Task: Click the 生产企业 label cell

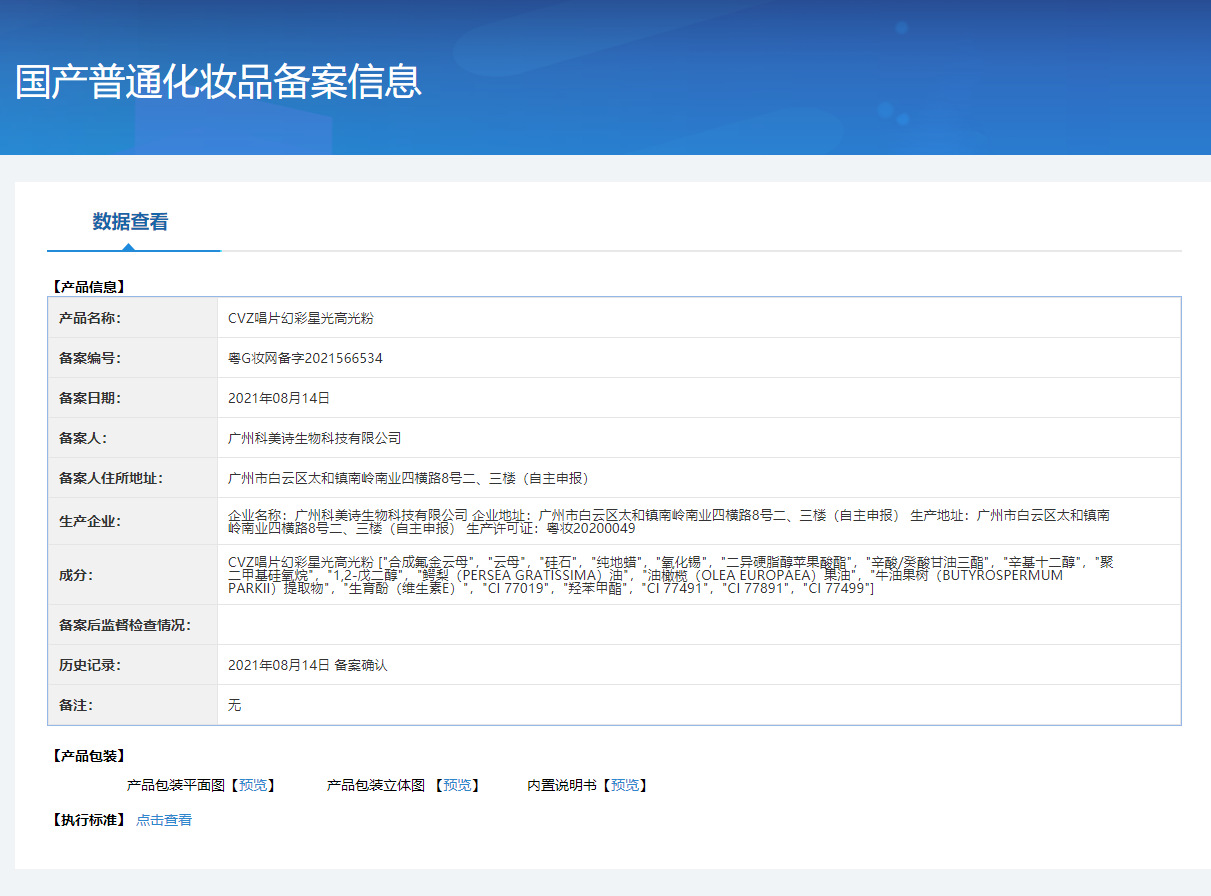Action: [133, 521]
